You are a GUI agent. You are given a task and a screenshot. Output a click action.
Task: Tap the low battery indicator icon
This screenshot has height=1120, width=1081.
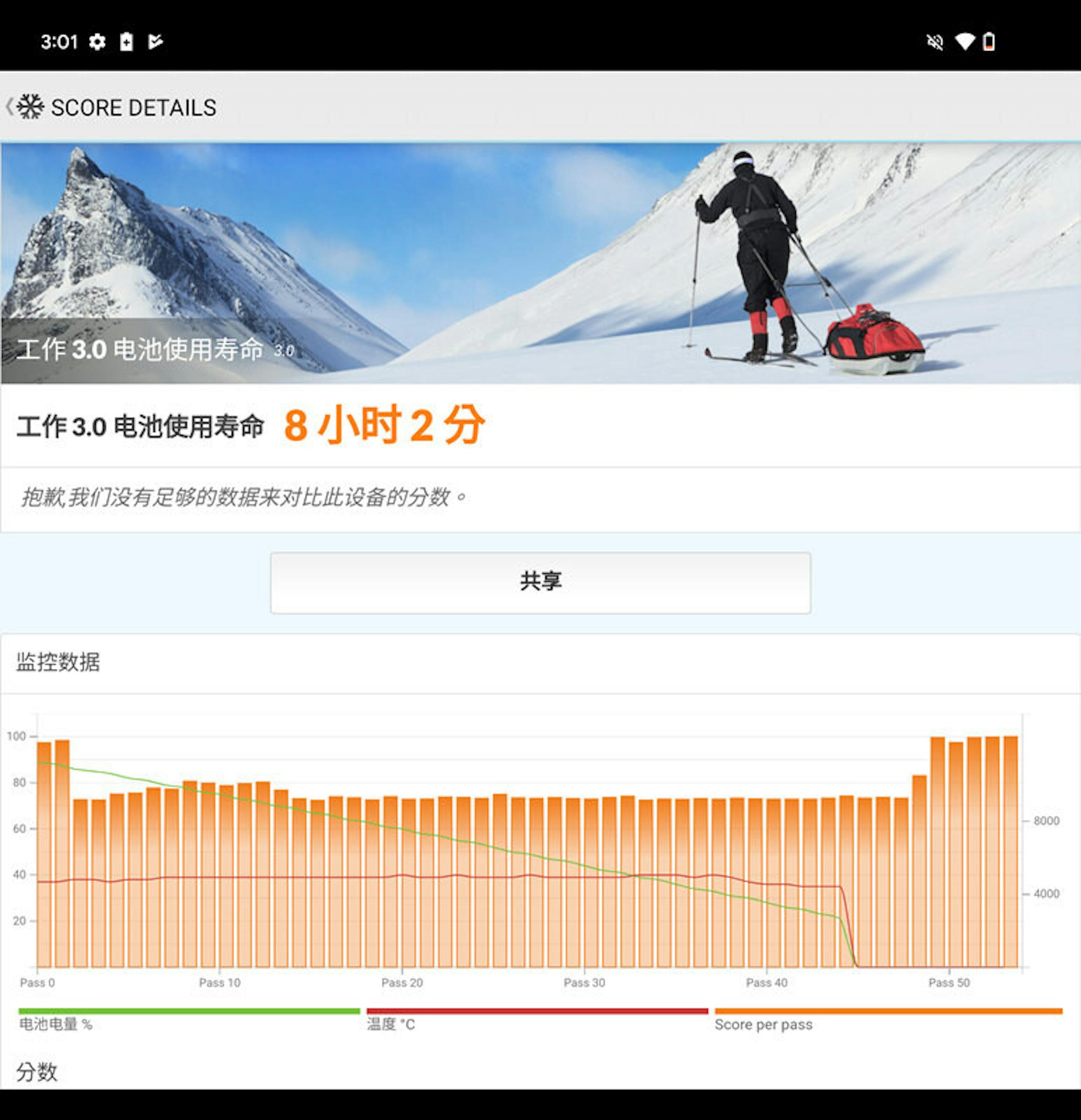pyautogui.click(x=989, y=42)
